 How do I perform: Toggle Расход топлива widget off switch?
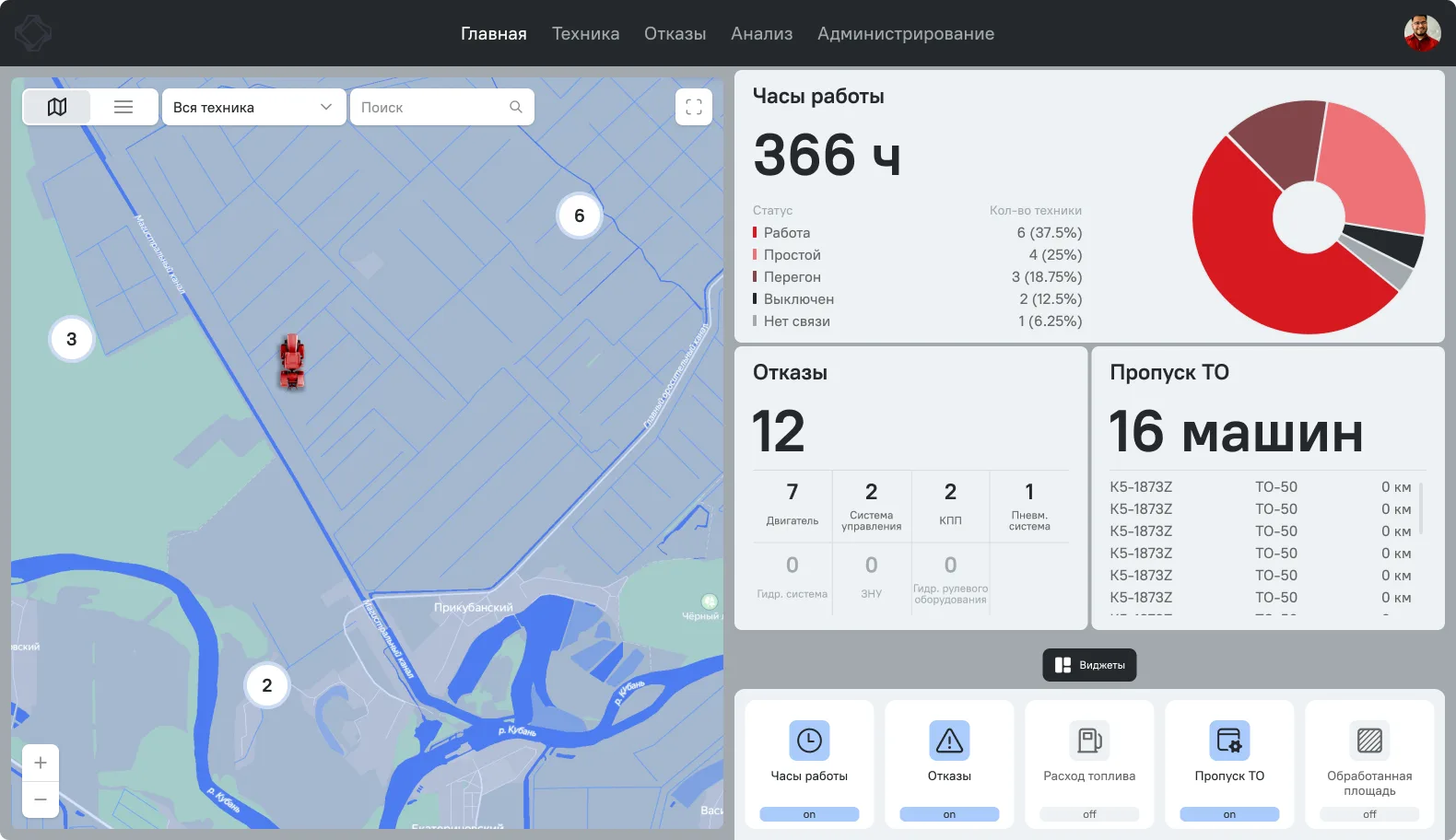[x=1089, y=814]
